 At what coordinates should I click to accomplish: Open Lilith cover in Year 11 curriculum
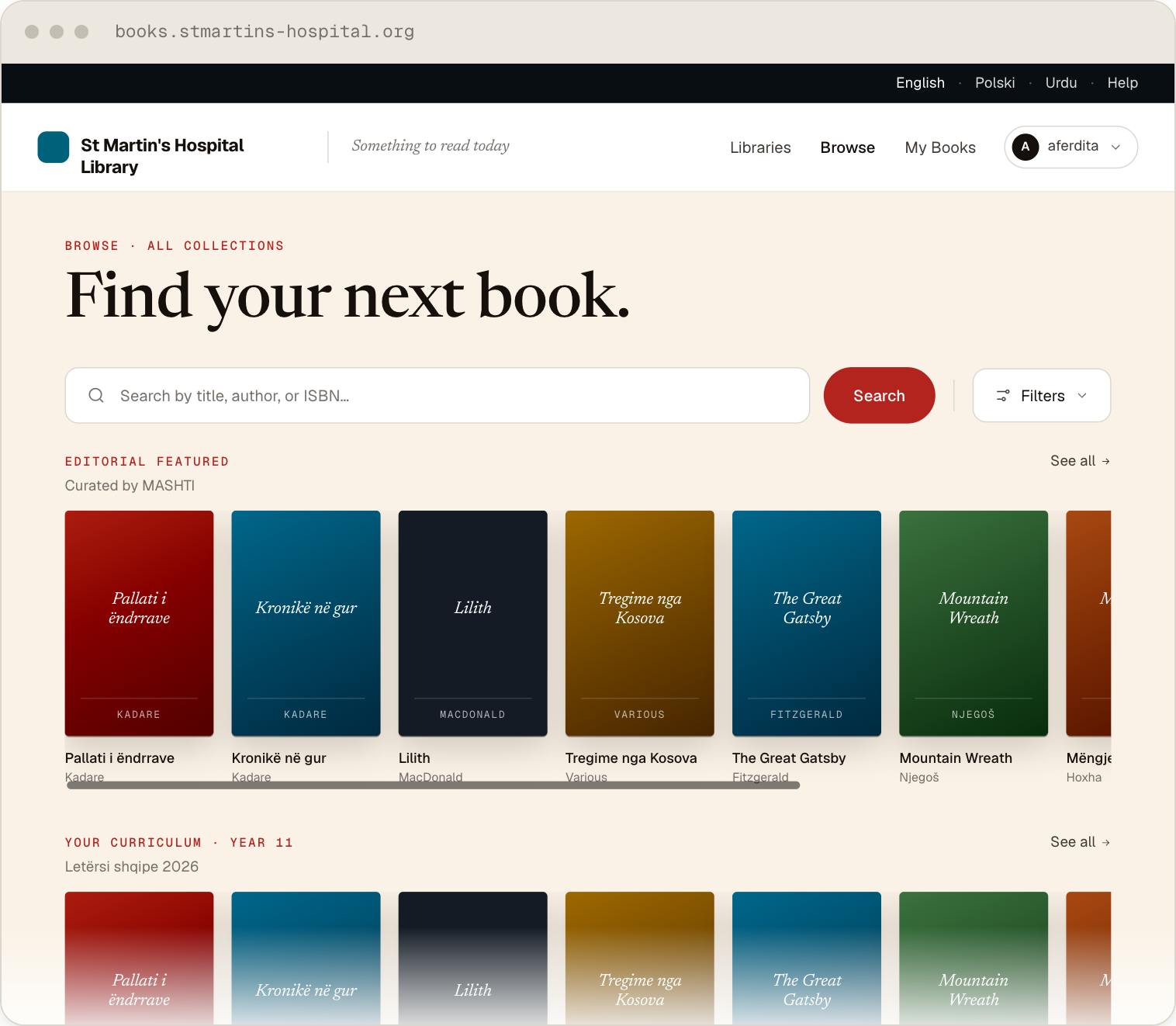click(473, 958)
